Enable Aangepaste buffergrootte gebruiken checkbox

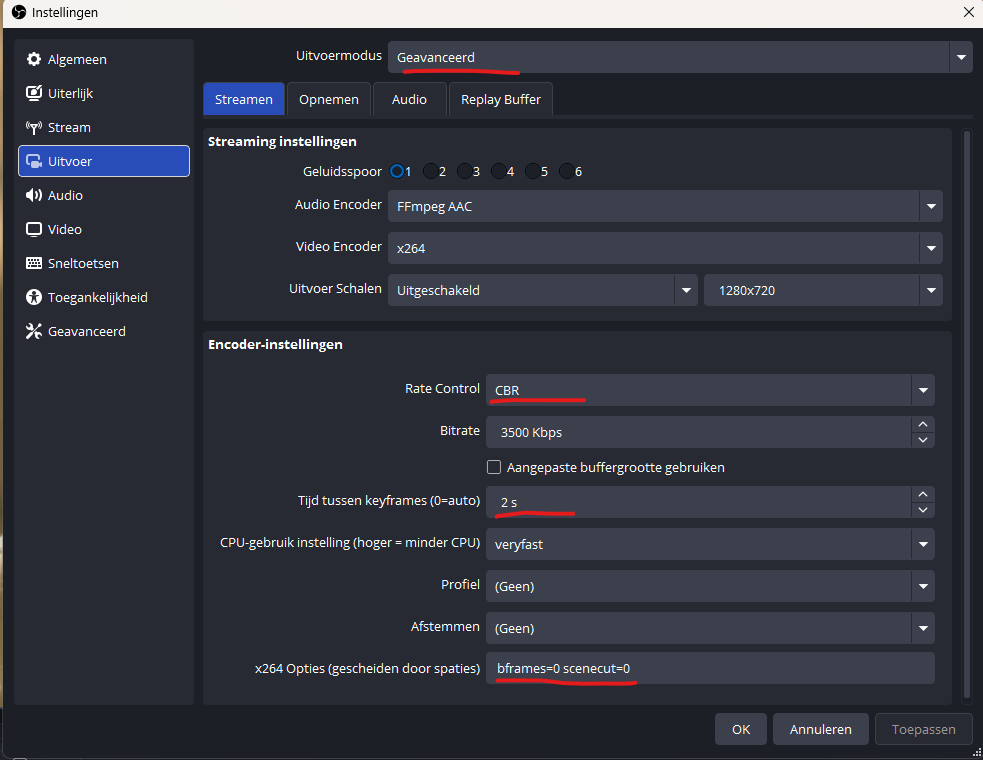(493, 467)
